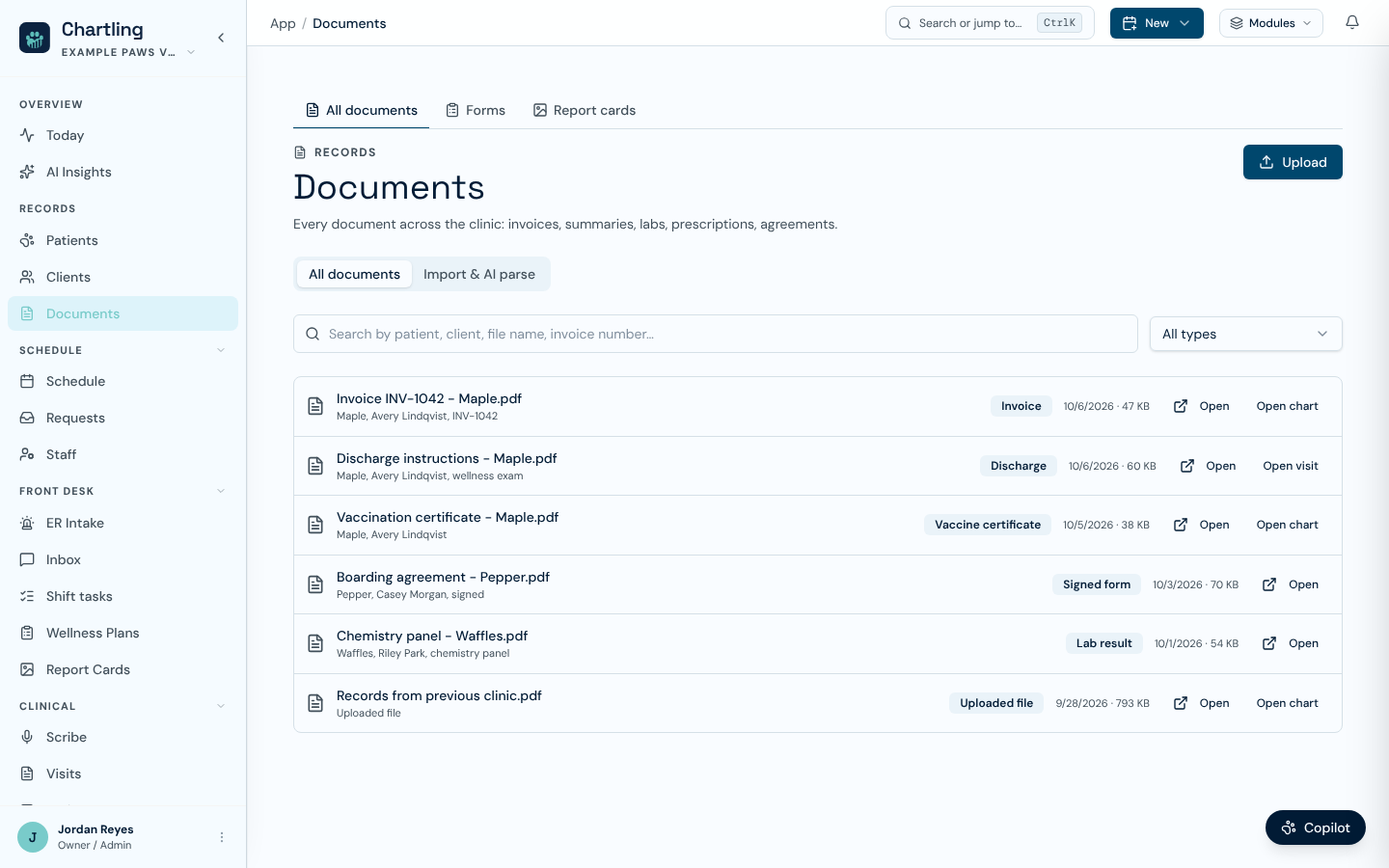Open the Inbox
1389x868 pixels.
click(123, 559)
